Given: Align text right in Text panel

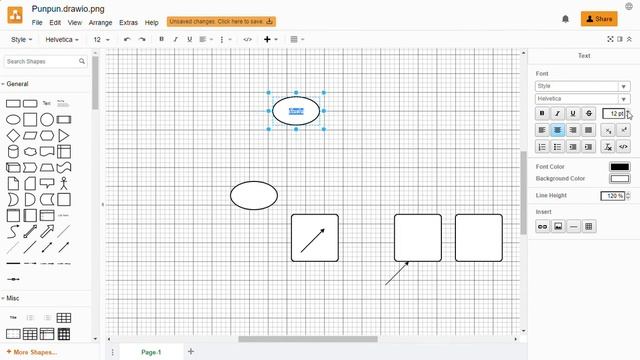Looking at the screenshot, I should [573, 130].
